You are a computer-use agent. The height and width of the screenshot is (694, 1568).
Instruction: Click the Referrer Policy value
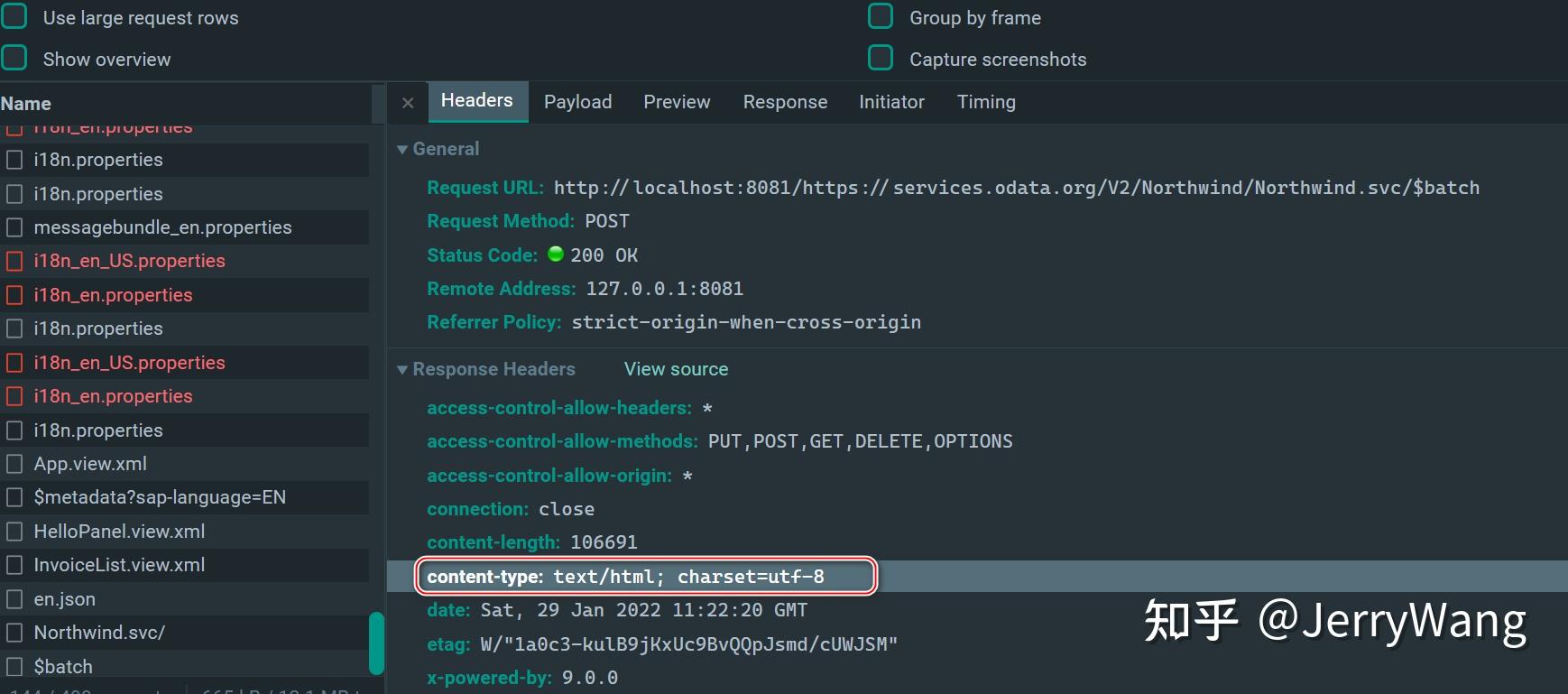coord(746,322)
